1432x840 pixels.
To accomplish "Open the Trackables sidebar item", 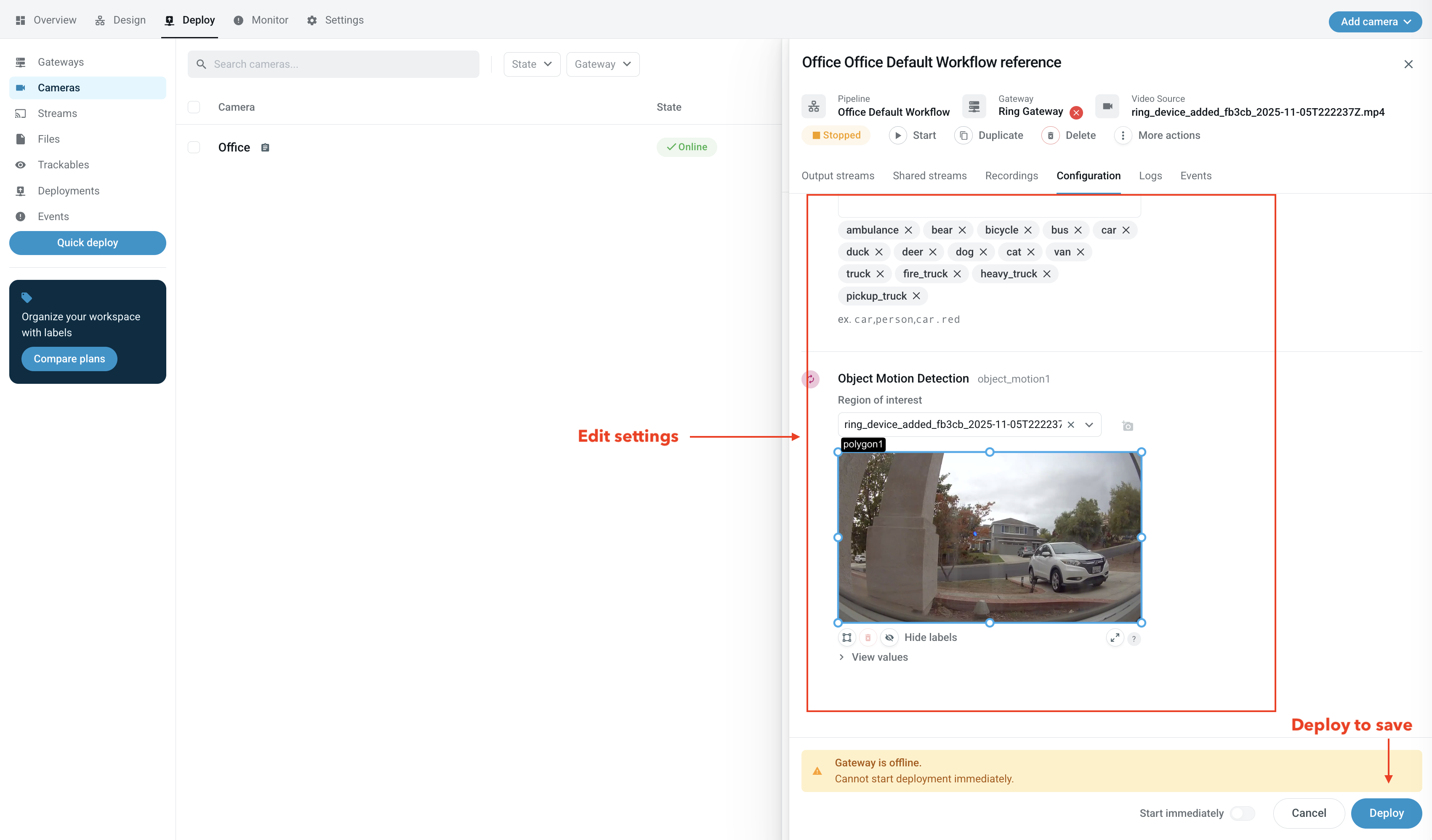I will point(63,165).
